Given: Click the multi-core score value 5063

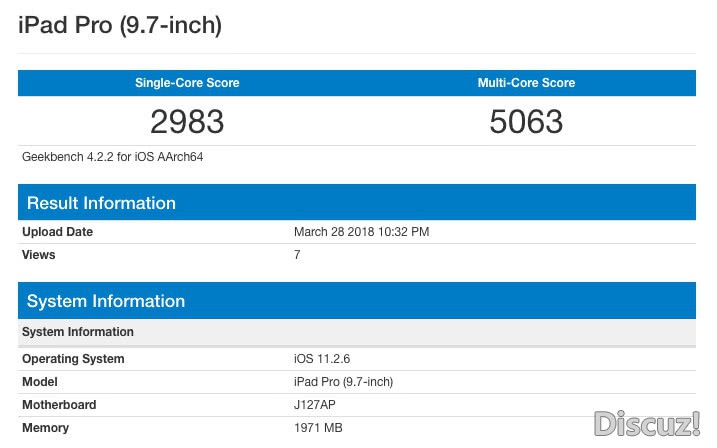Looking at the screenshot, I should tap(526, 122).
